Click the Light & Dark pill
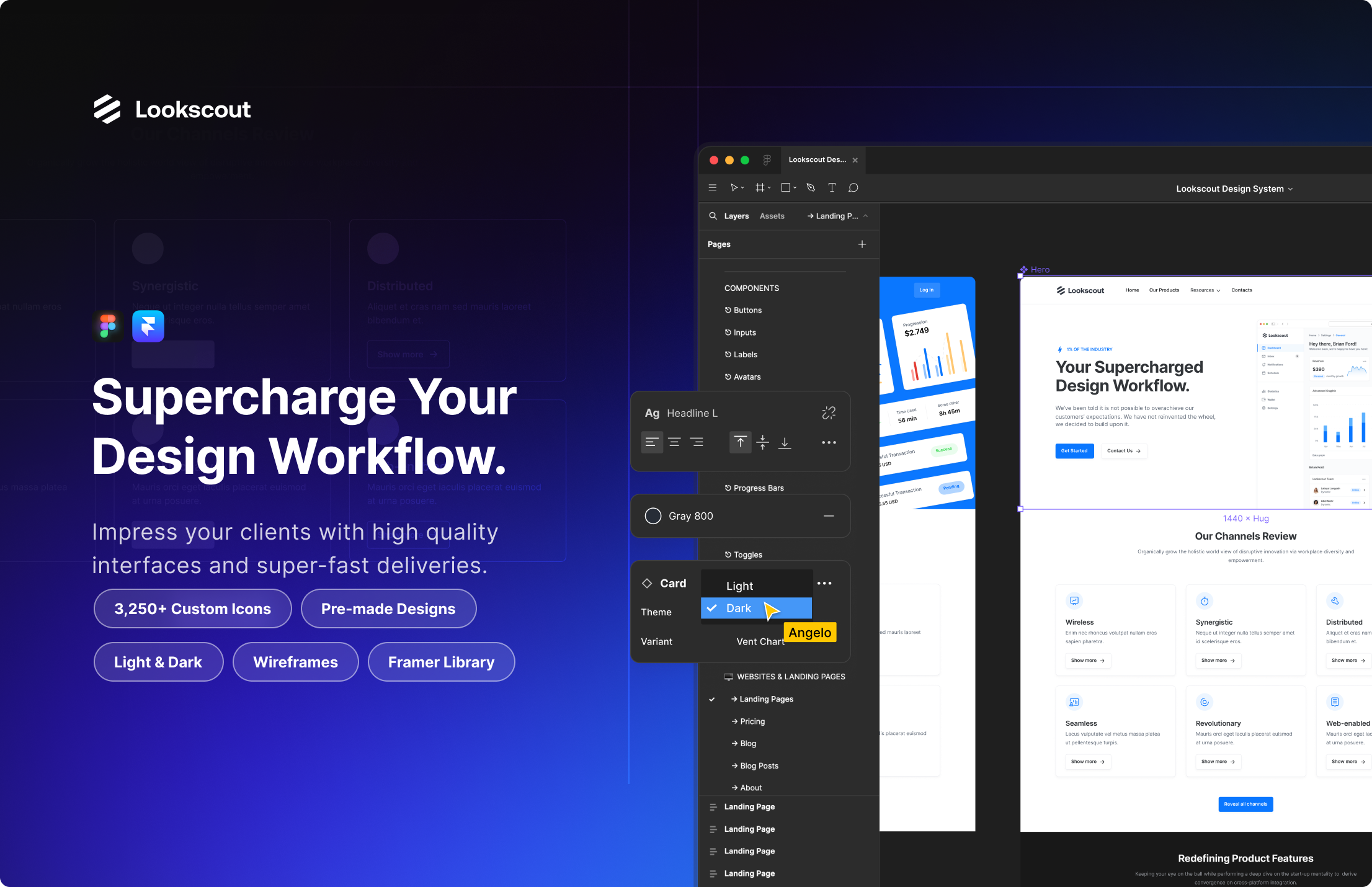Screen dimensions: 1372x887 pos(158,662)
